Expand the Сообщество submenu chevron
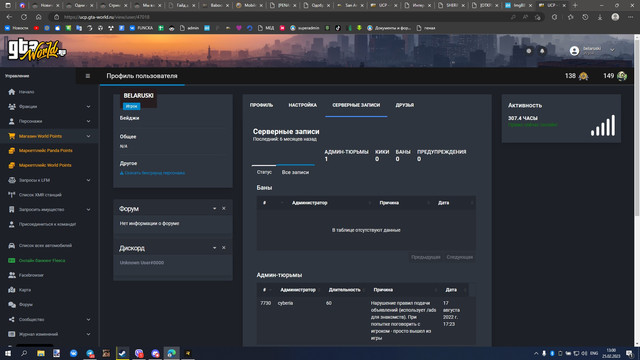 [x=89, y=319]
